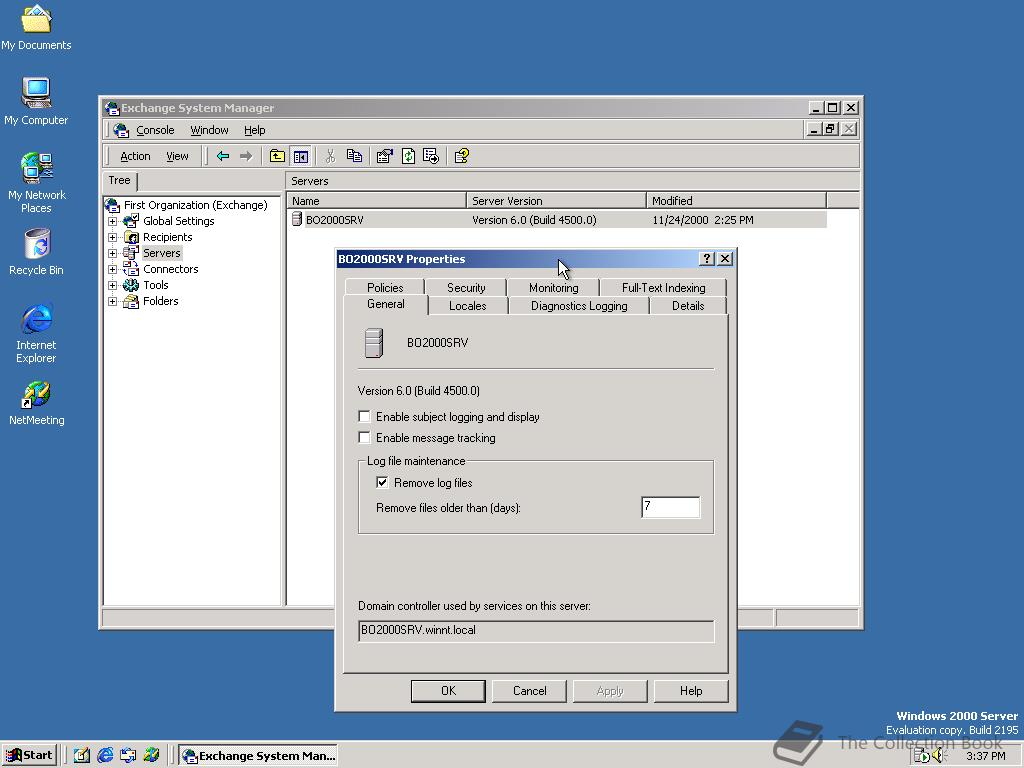This screenshot has width=1024, height=768.
Task: Click the BO2000SRV server icon in list
Action: pyautogui.click(x=297, y=219)
